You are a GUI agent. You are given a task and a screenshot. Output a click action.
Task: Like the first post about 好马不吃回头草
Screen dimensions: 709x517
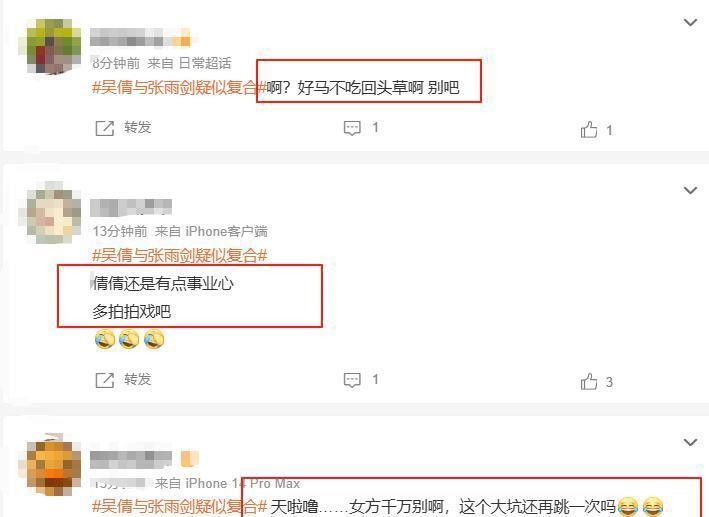589,129
